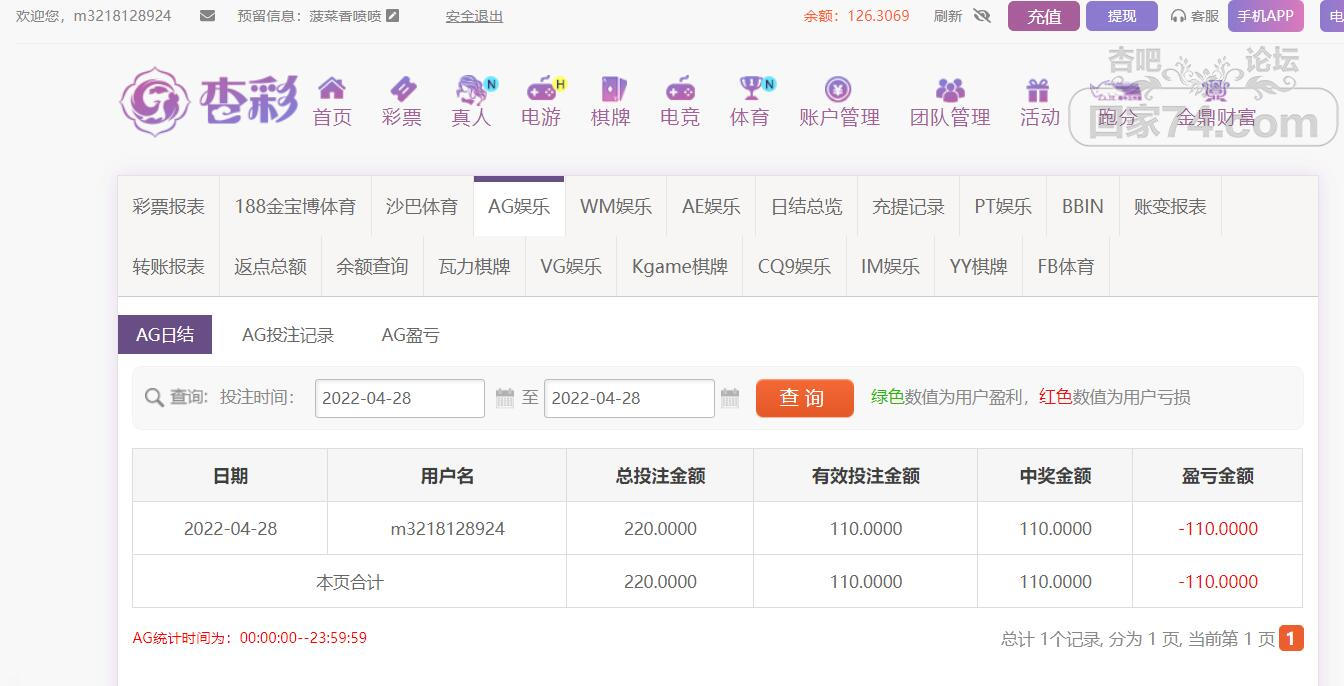
Task: Go to page 1 in pagination
Action: point(1291,638)
